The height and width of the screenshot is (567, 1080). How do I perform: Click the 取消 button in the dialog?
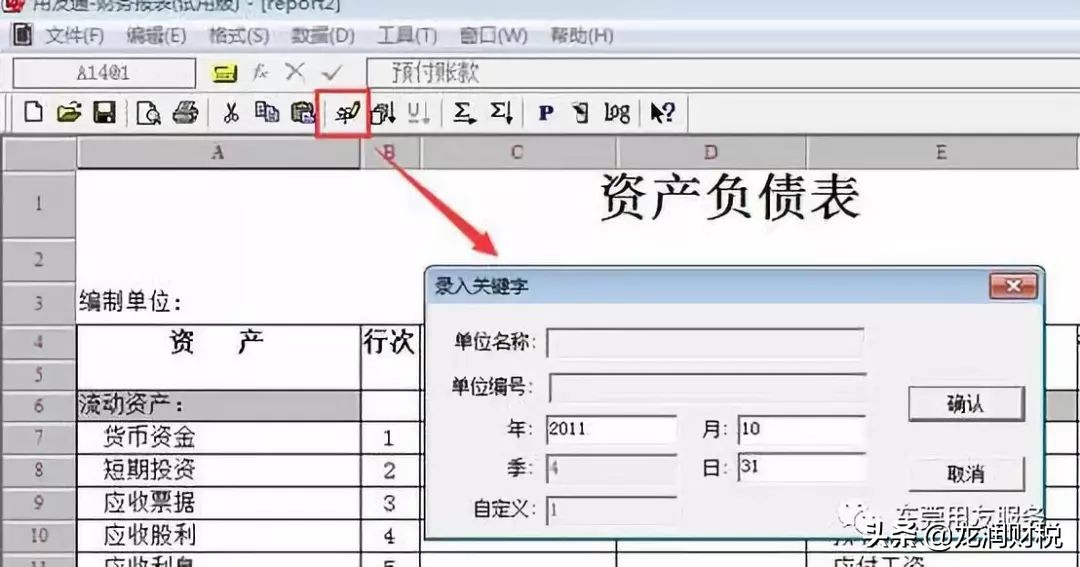coord(966,473)
